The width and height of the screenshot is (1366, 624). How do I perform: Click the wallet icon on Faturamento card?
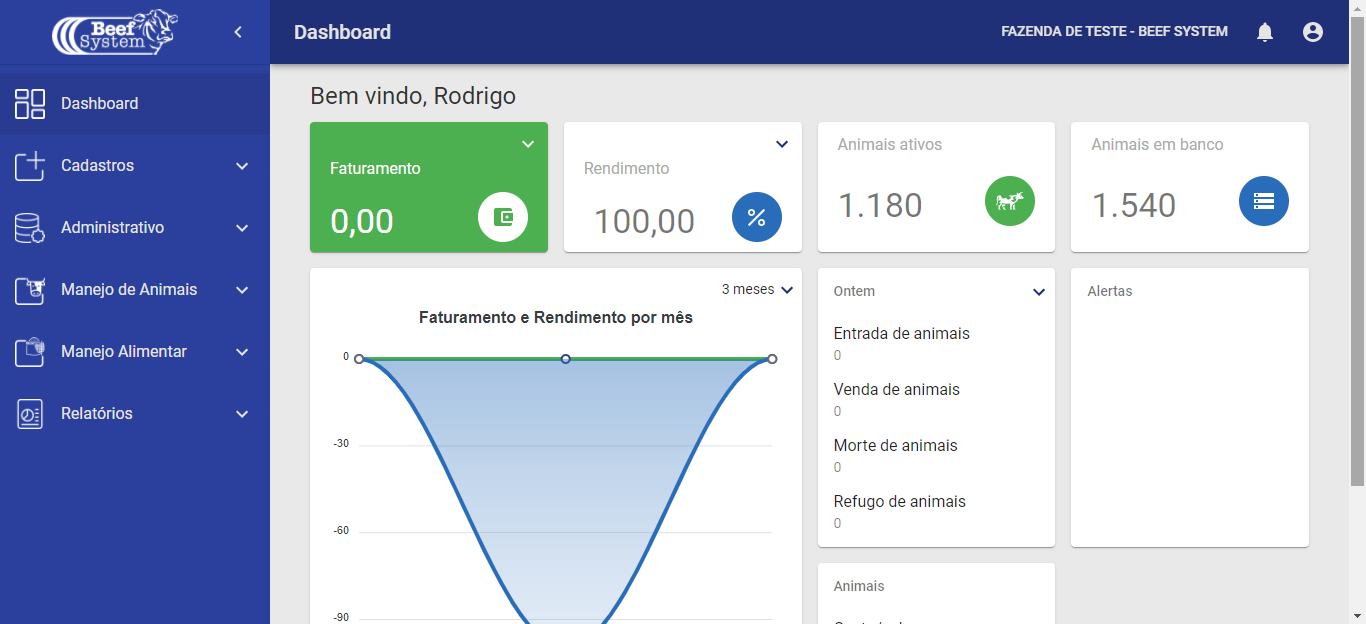point(503,217)
